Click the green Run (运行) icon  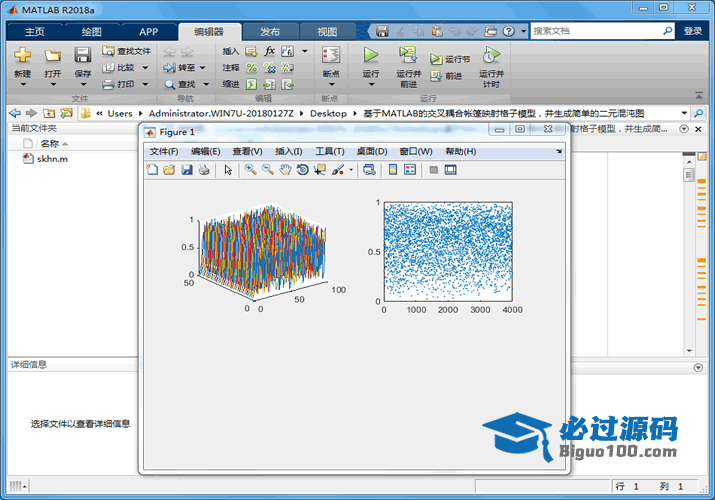371,55
